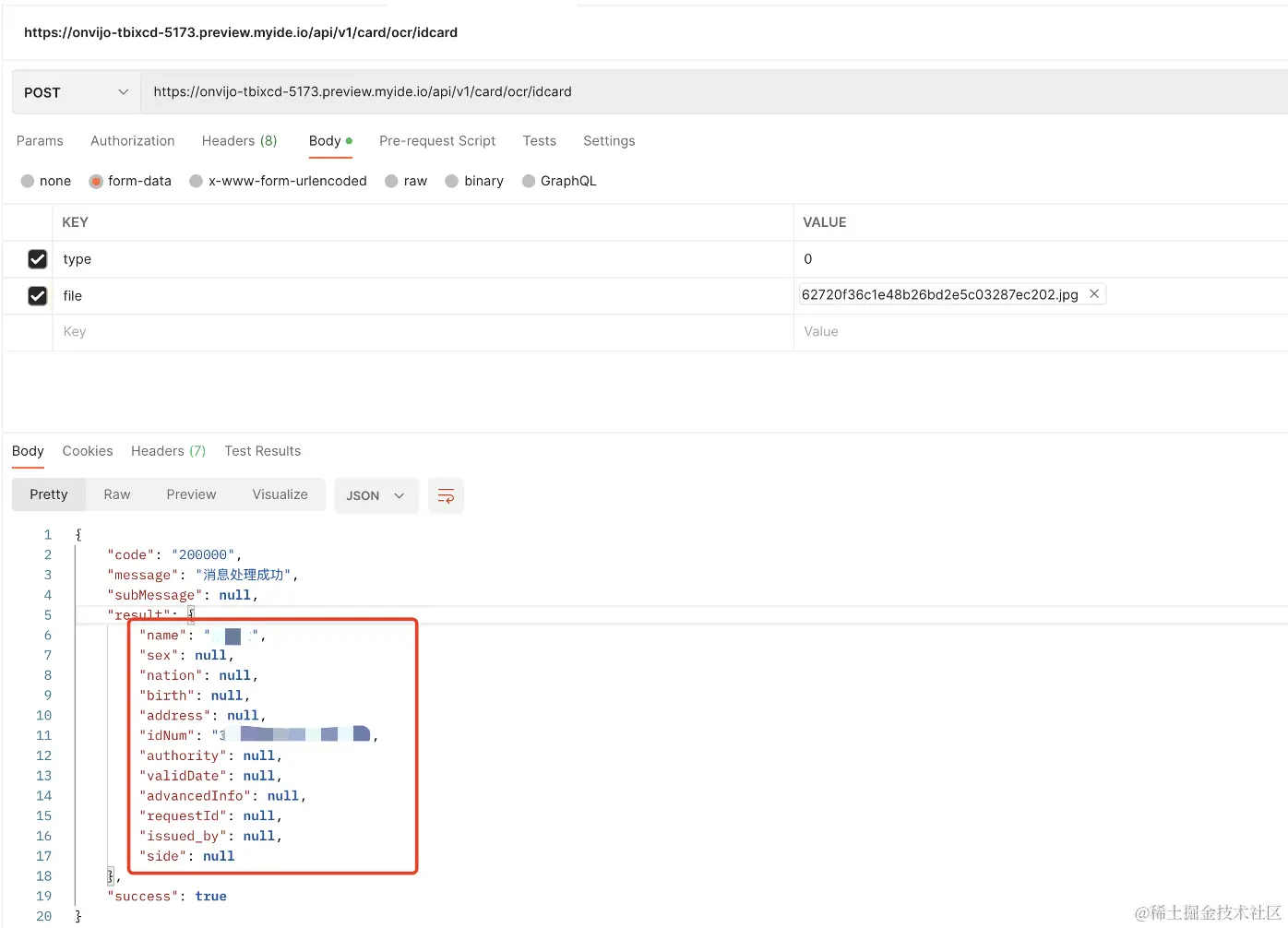
Task: Click the "success": true line
Action: coord(167,898)
